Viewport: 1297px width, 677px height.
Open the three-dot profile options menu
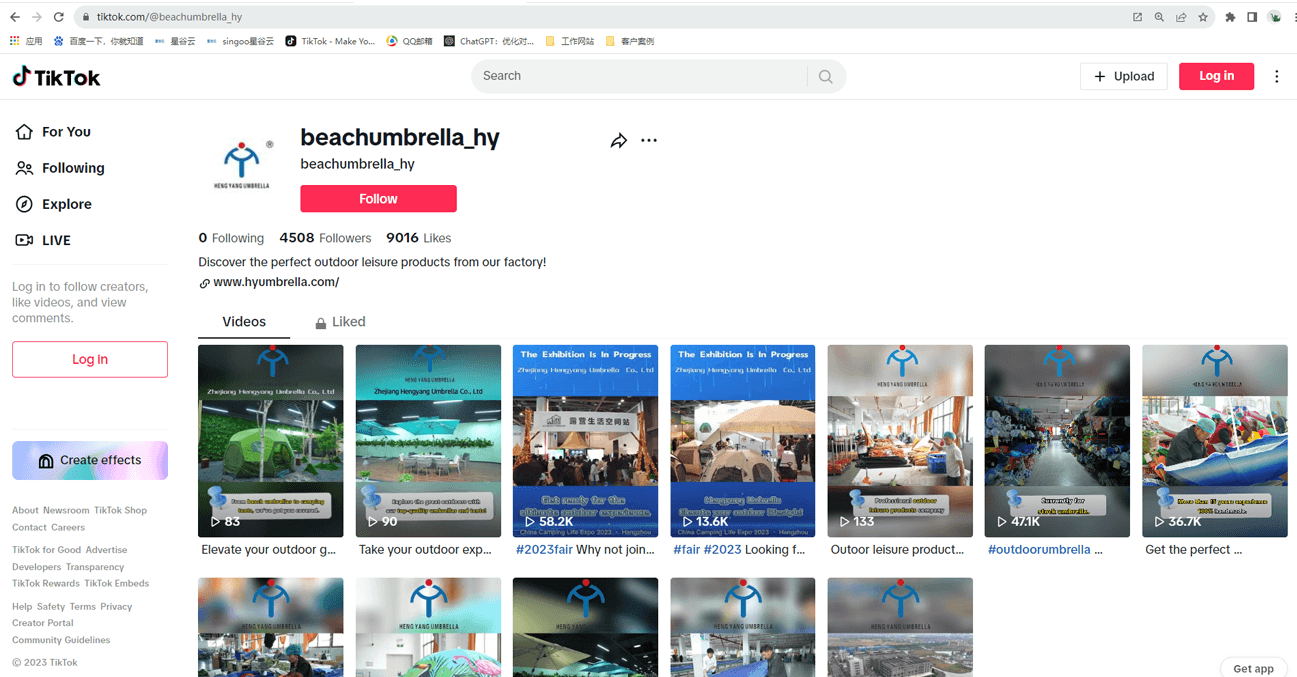[x=649, y=141]
